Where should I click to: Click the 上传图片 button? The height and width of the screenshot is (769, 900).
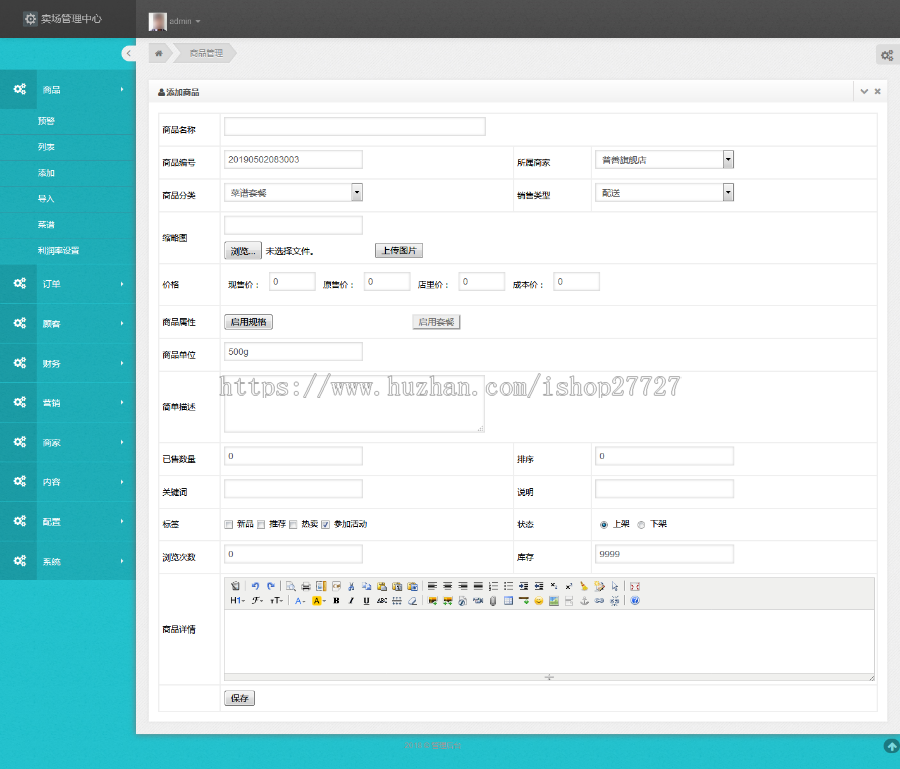click(x=399, y=250)
